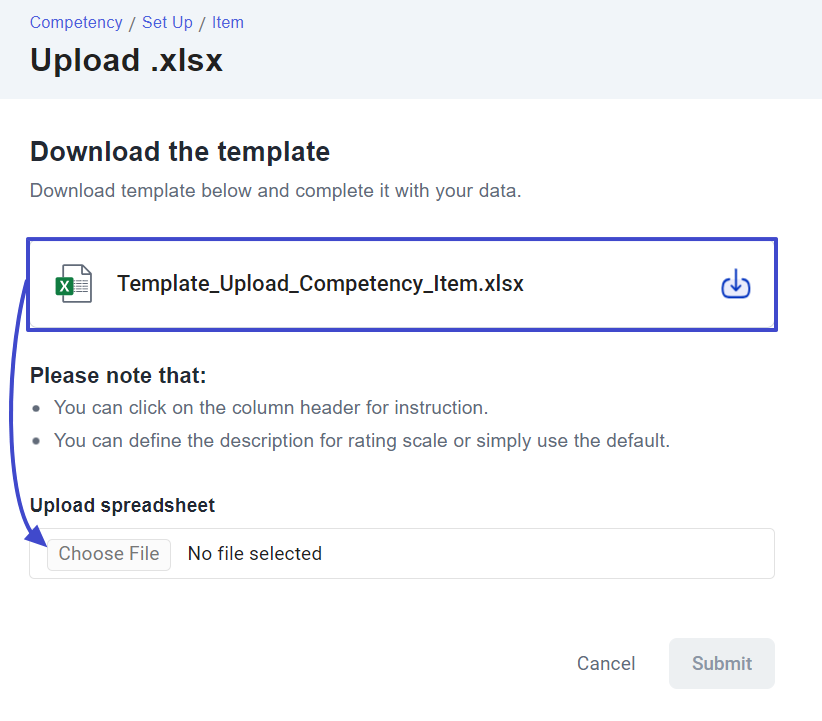Click the first bullet point marker
This screenshot has width=822, height=721.
coord(37,409)
